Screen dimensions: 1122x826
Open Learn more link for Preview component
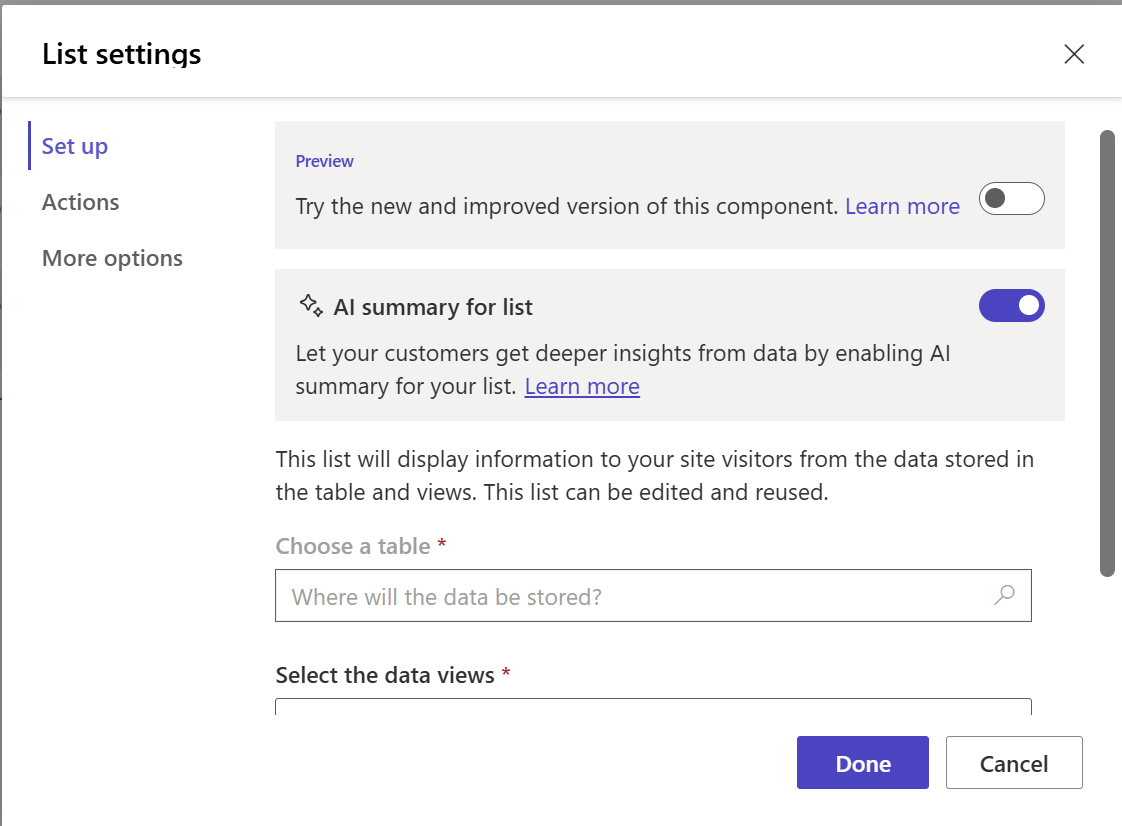click(x=902, y=206)
